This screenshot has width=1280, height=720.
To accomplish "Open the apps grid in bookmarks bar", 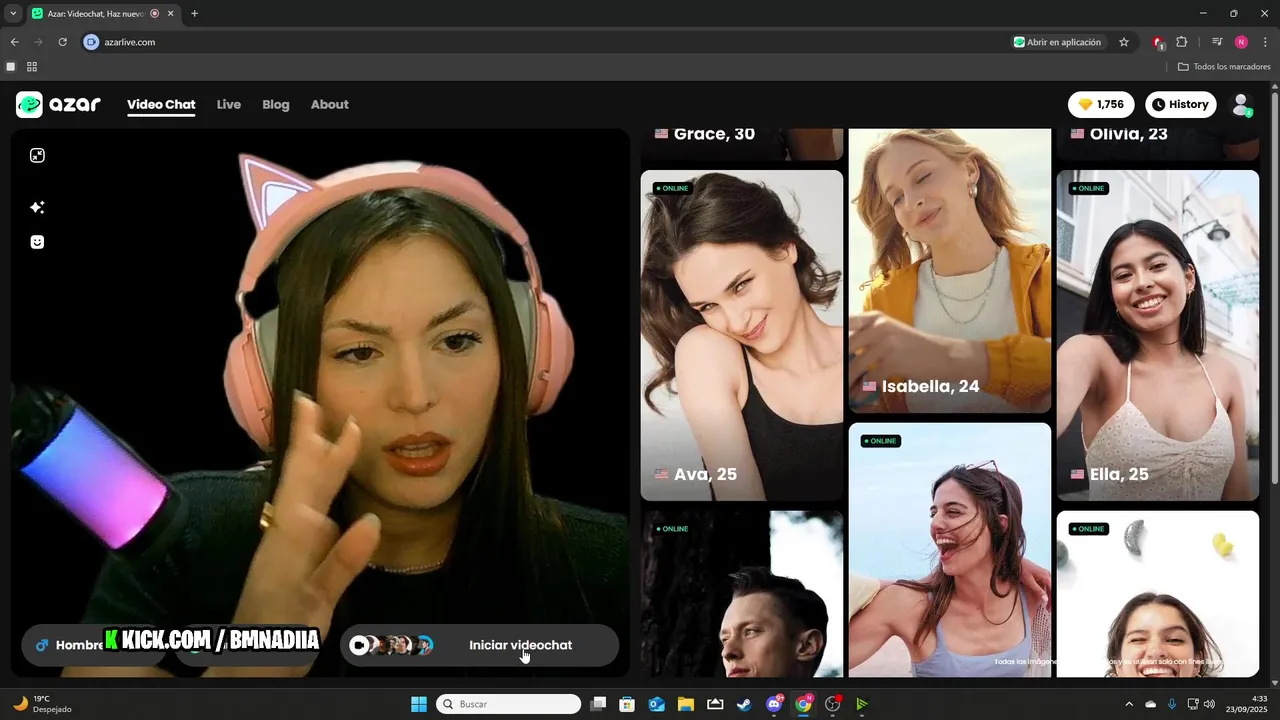I will 32,67.
